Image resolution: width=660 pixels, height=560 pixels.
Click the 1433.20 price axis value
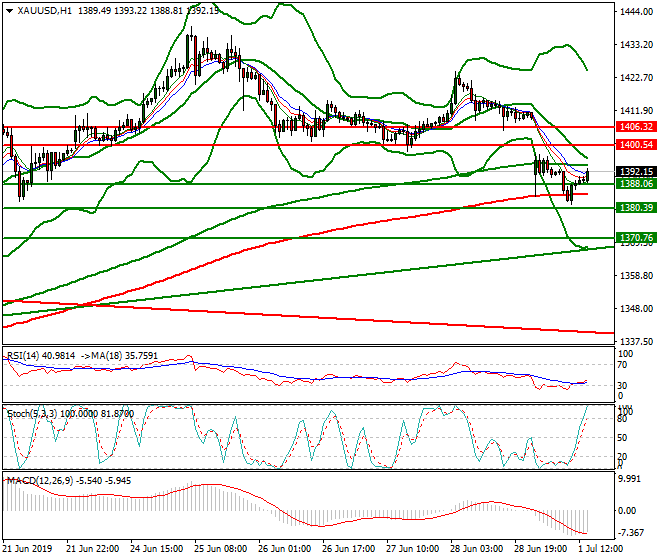coord(636,45)
